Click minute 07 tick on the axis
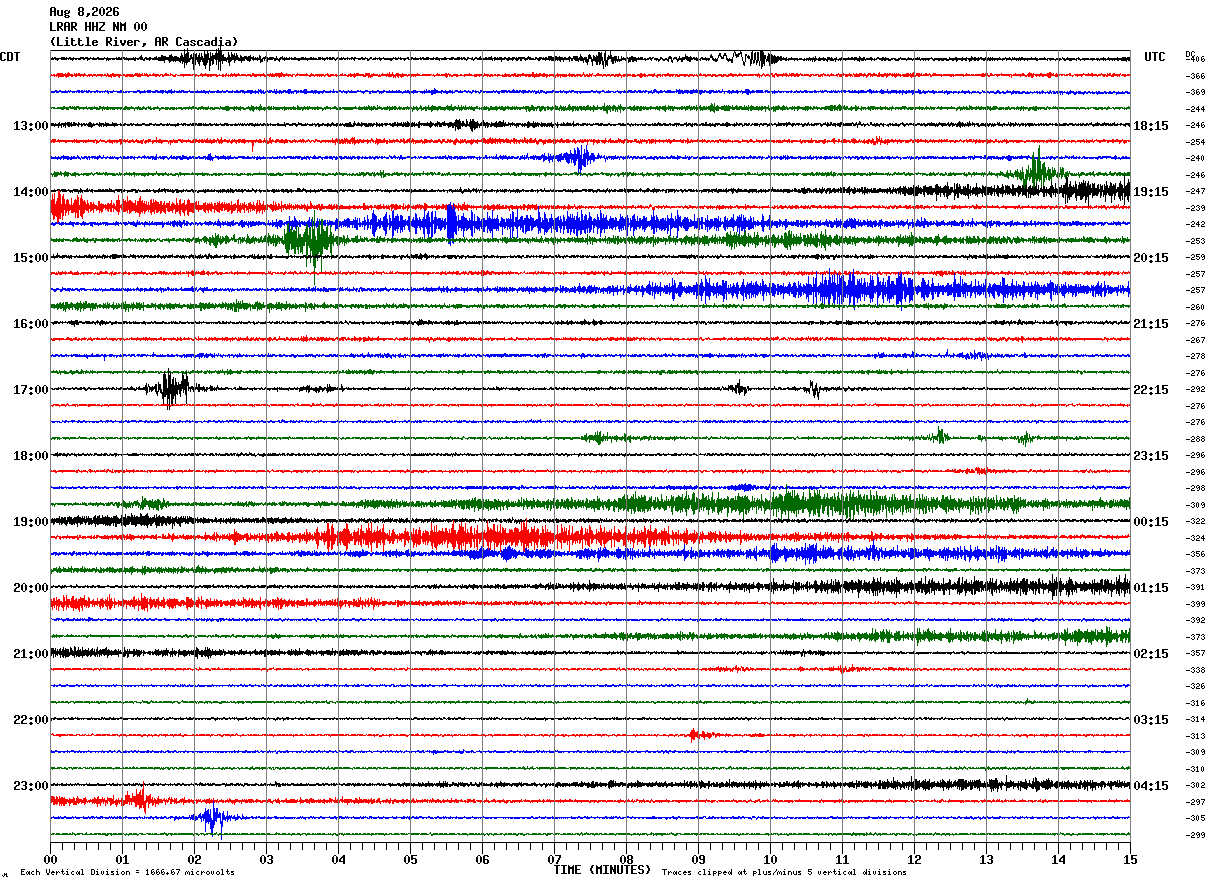Viewport: 1210px width, 886px height. pos(554,859)
